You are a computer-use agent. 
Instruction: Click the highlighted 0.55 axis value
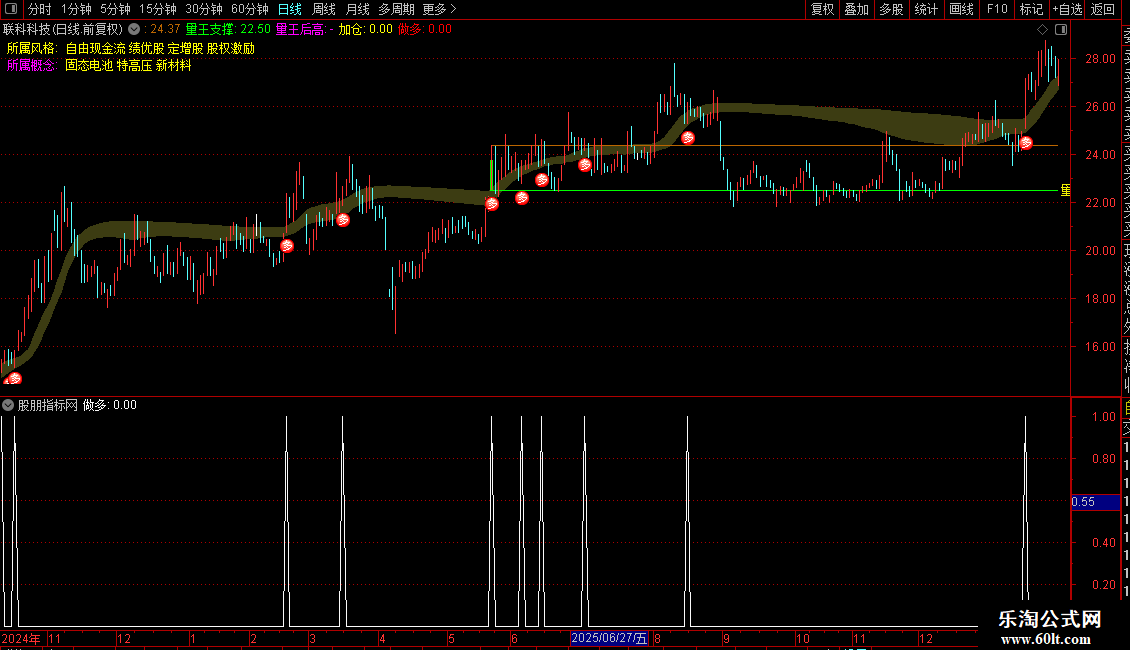1095,502
